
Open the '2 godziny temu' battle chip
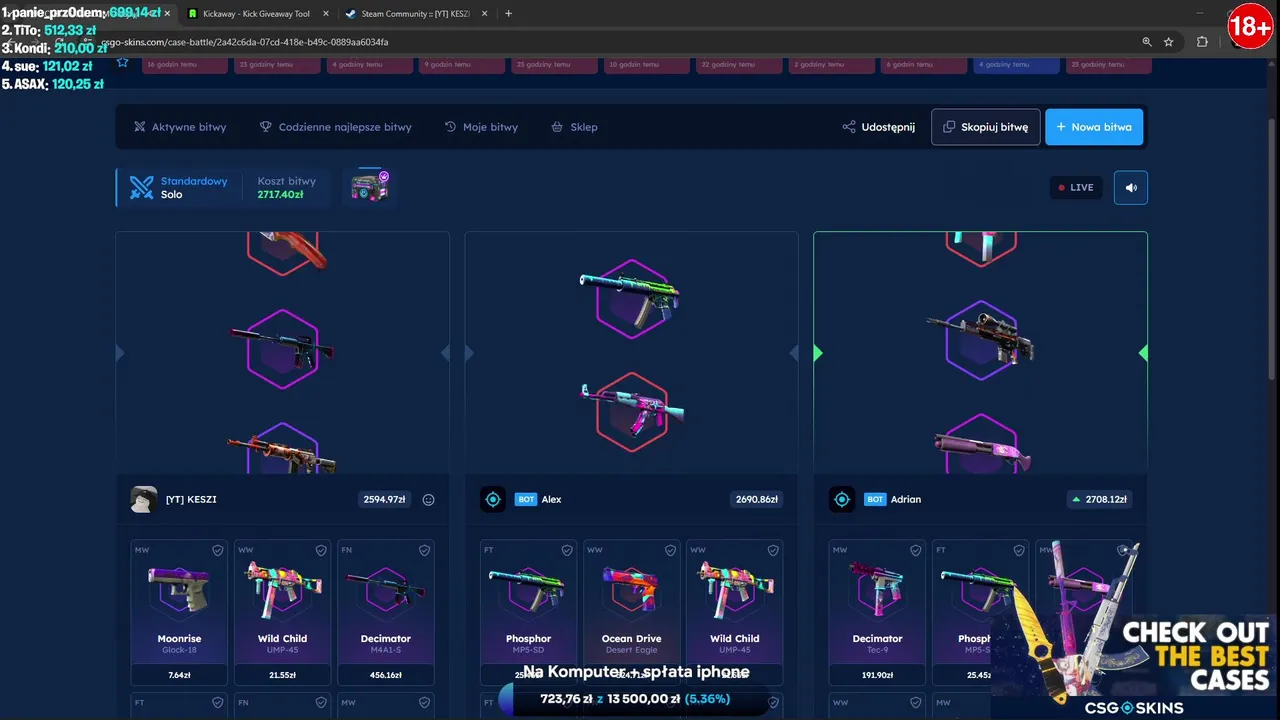(831, 65)
